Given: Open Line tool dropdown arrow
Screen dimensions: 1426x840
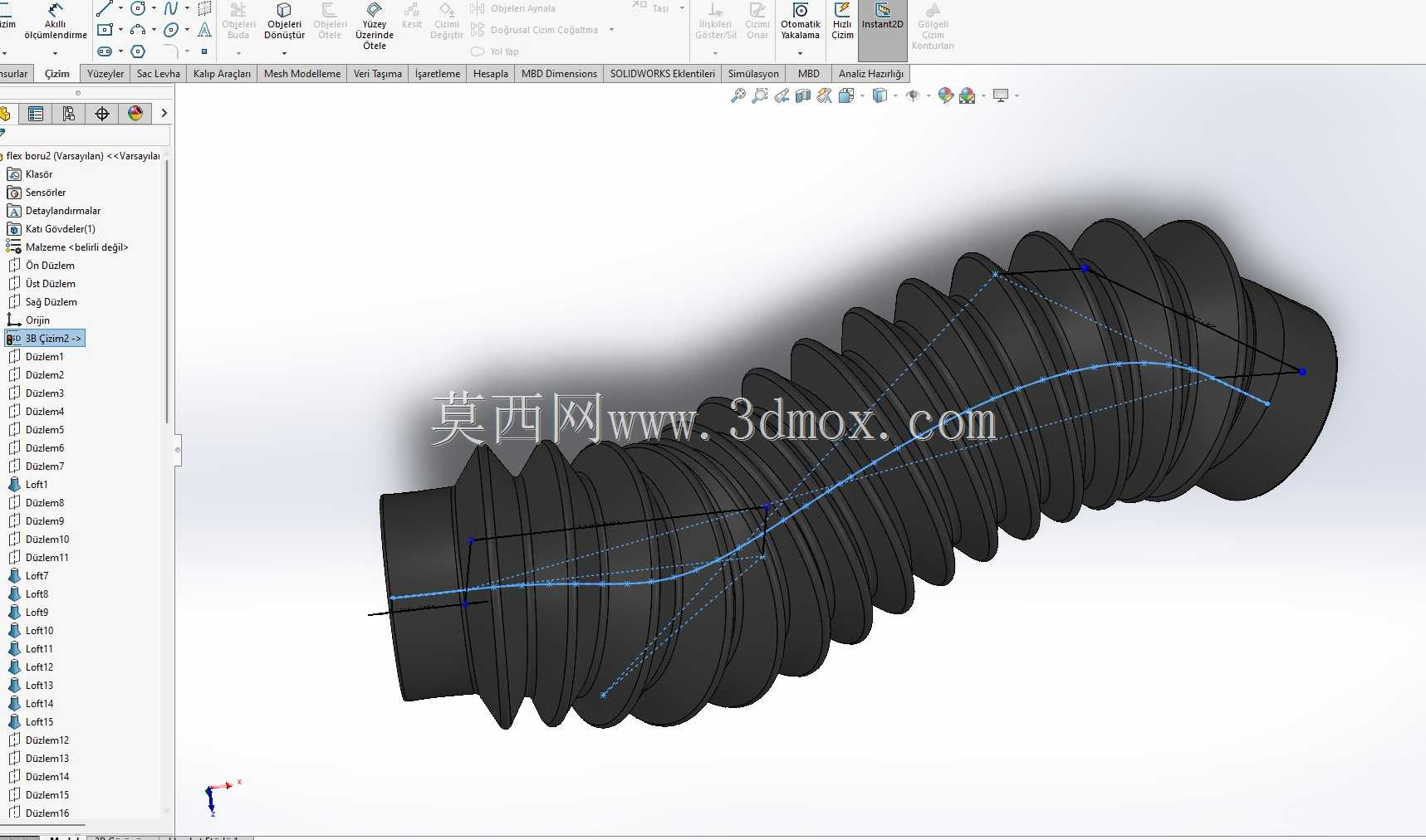Looking at the screenshot, I should pyautogui.click(x=120, y=8).
